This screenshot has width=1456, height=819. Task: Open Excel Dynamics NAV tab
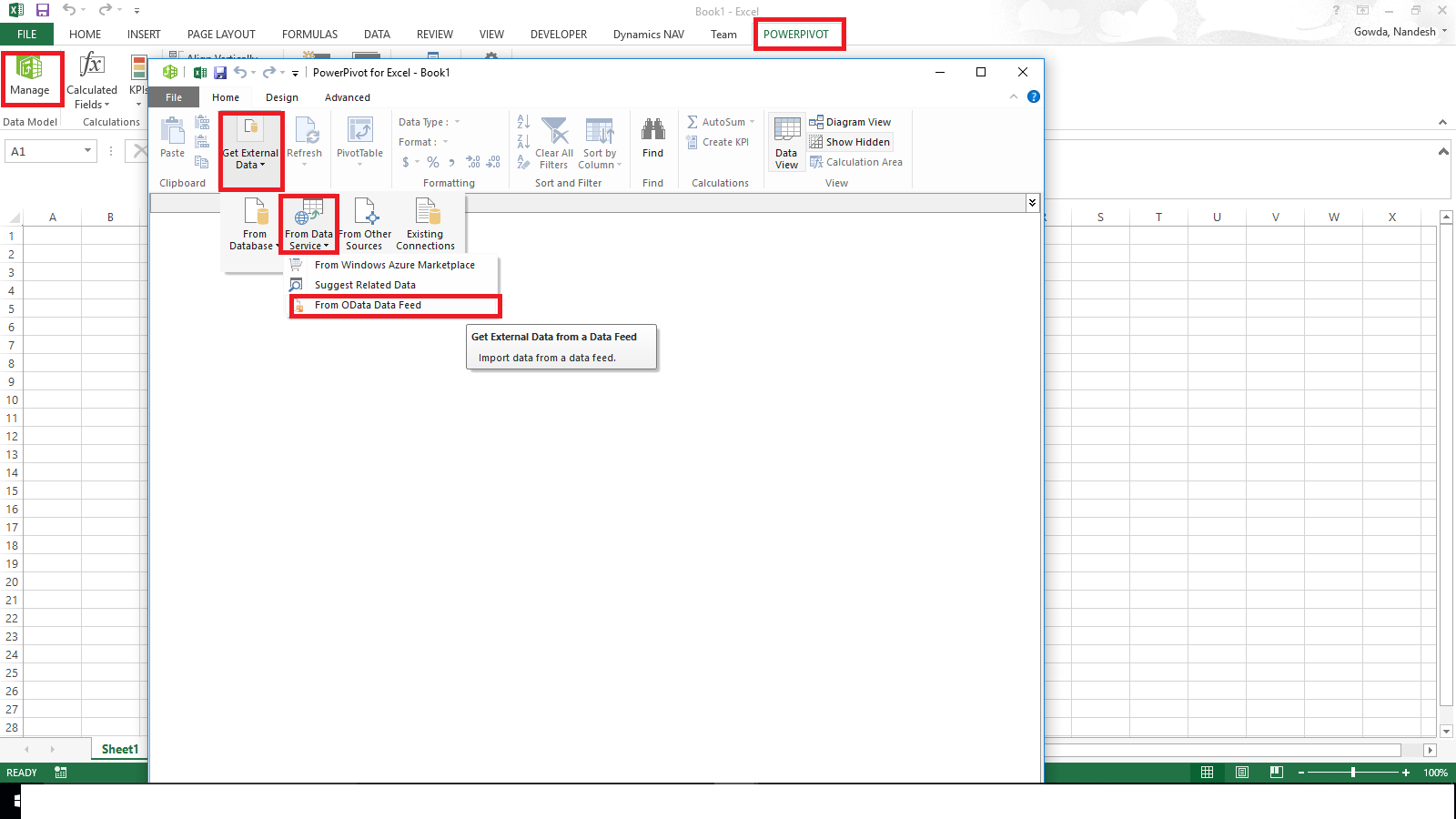(649, 35)
